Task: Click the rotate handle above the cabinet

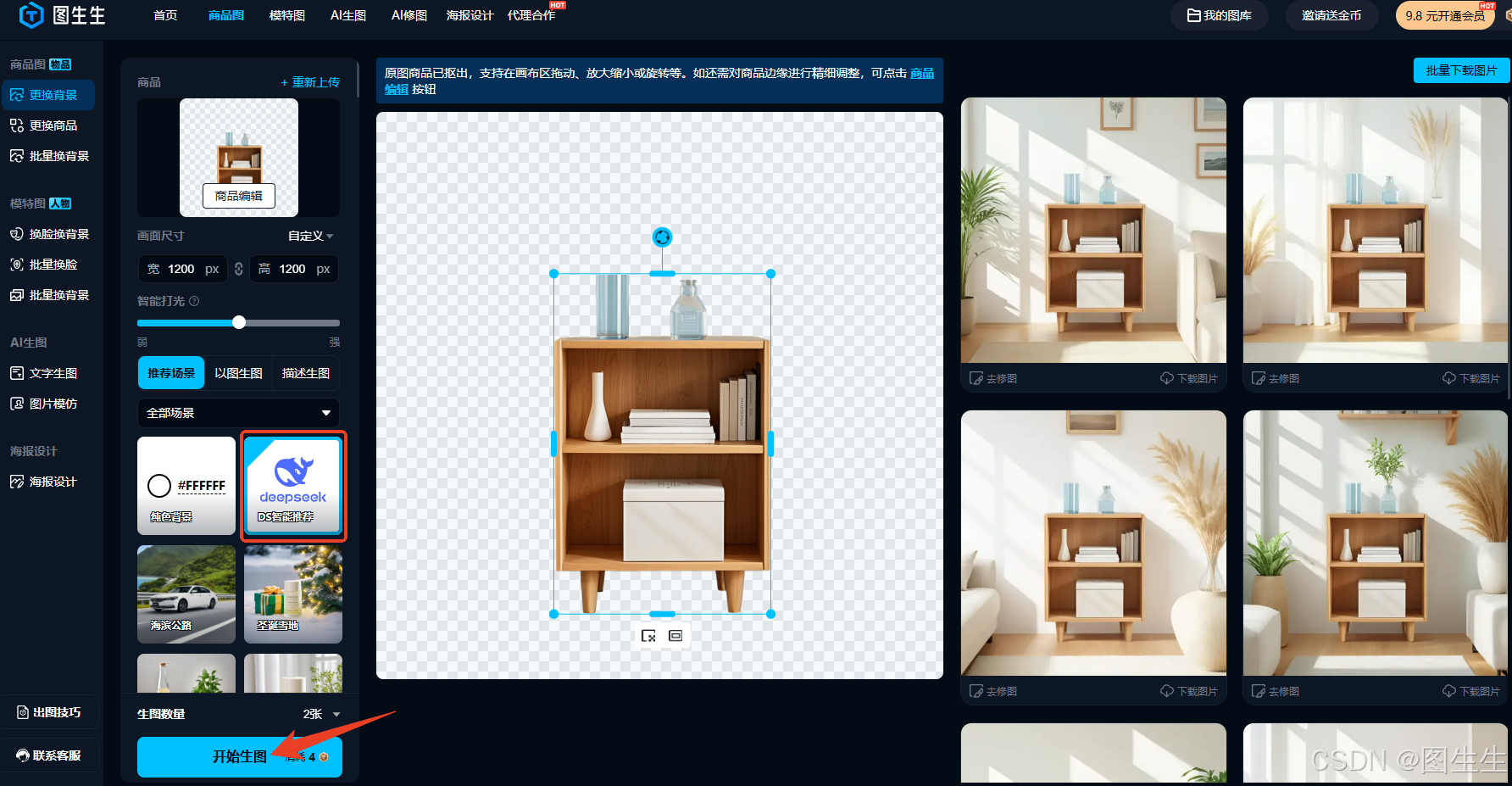Action: point(662,237)
